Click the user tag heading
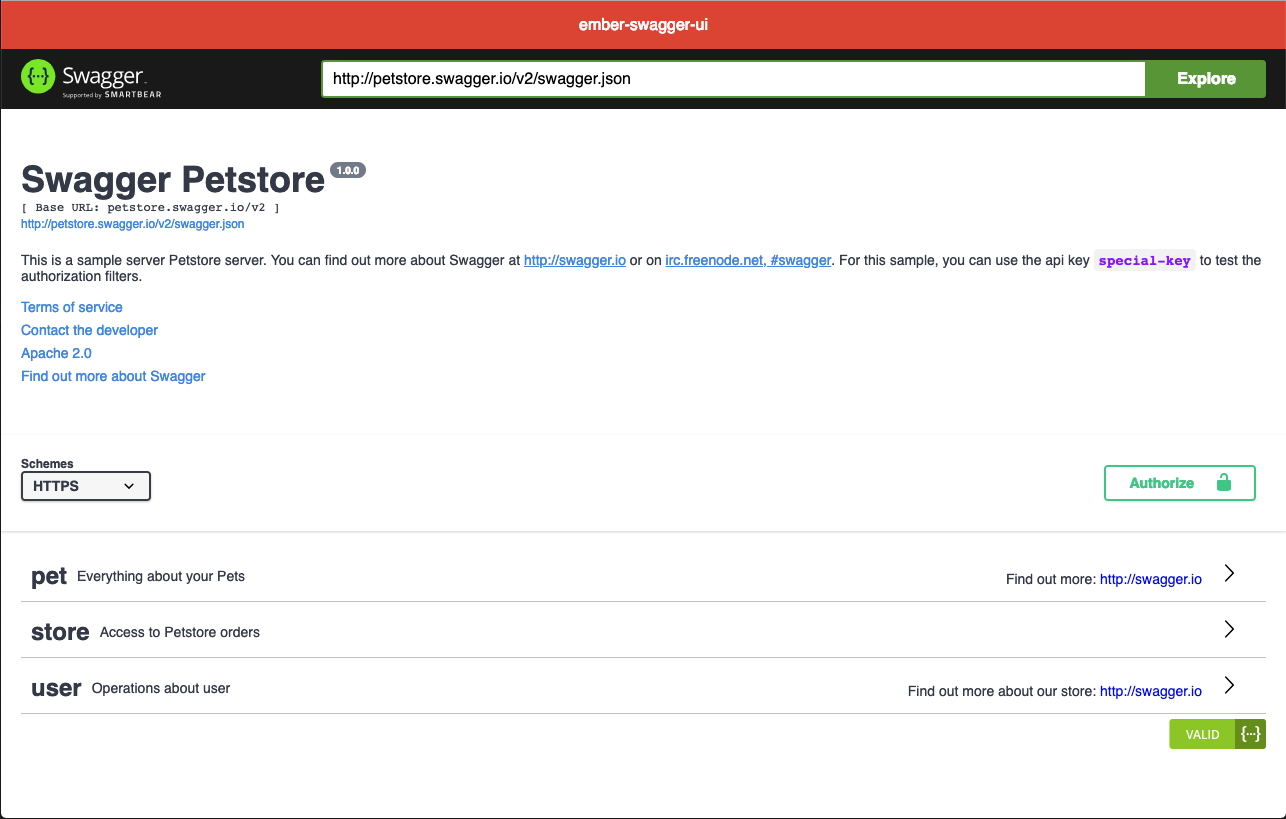This screenshot has height=819, width=1286. [x=56, y=688]
